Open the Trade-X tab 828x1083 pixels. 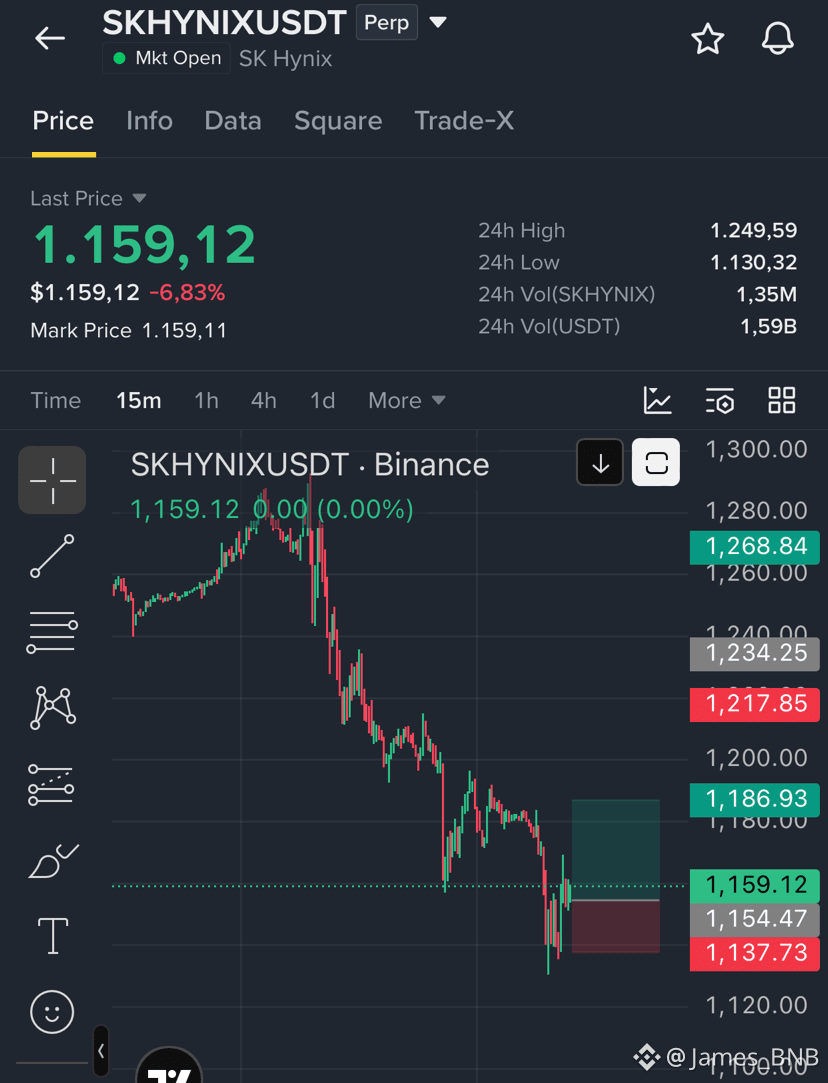point(464,121)
